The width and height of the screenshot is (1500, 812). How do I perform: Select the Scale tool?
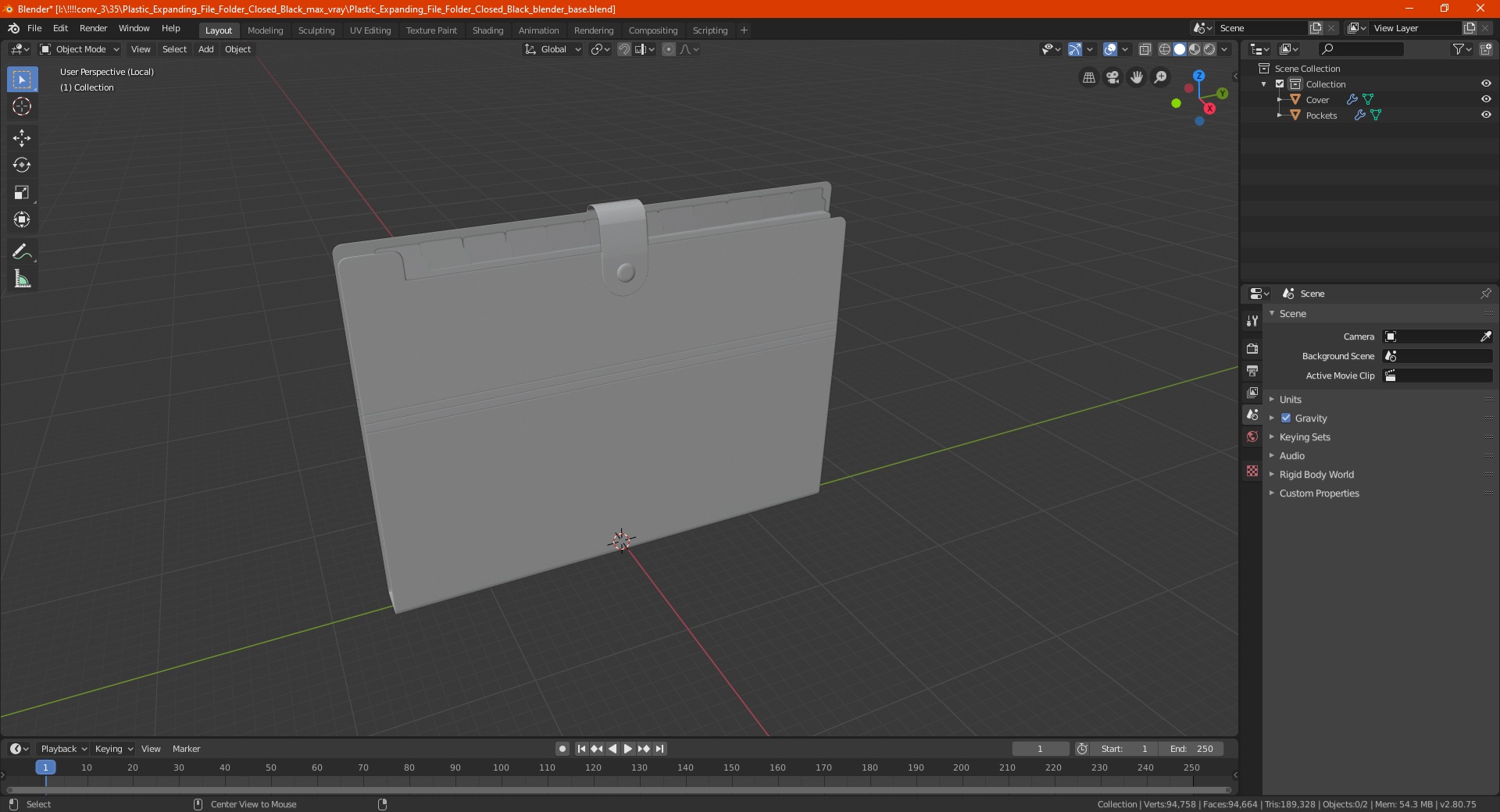click(22, 192)
